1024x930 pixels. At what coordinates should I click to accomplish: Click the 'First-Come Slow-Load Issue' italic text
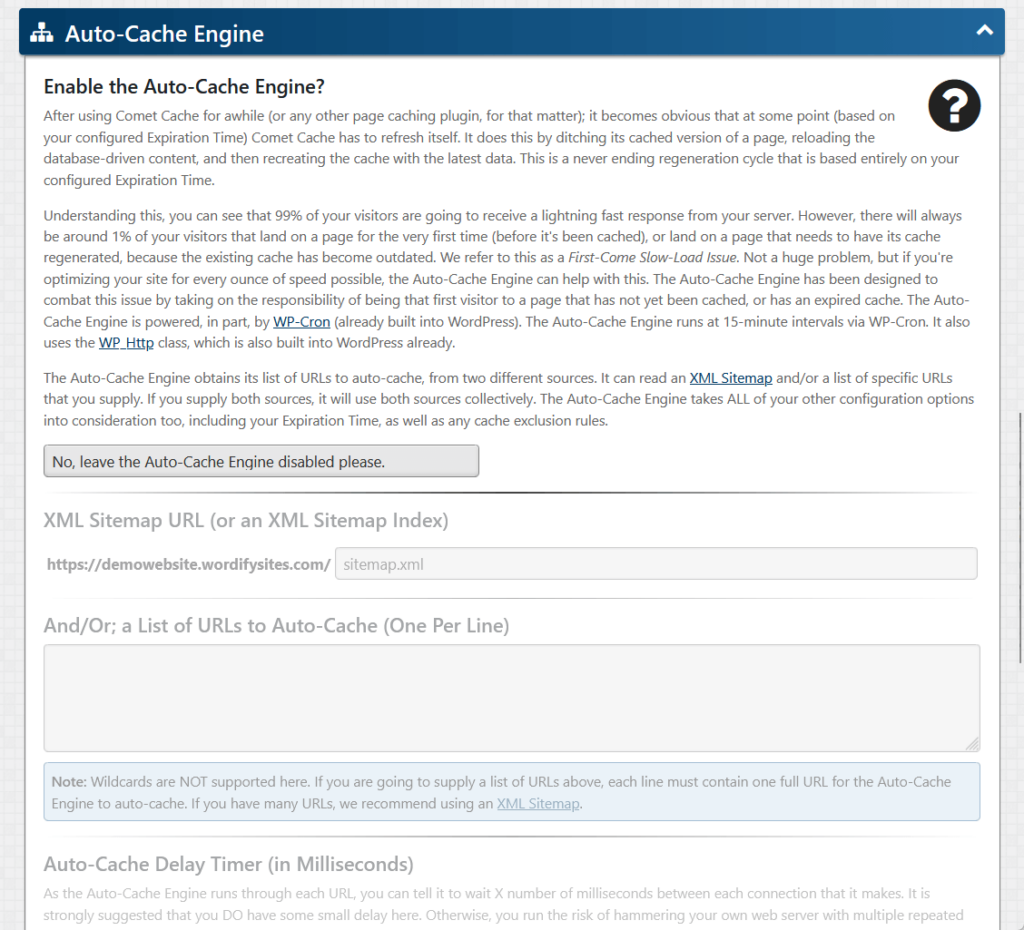pos(652,257)
